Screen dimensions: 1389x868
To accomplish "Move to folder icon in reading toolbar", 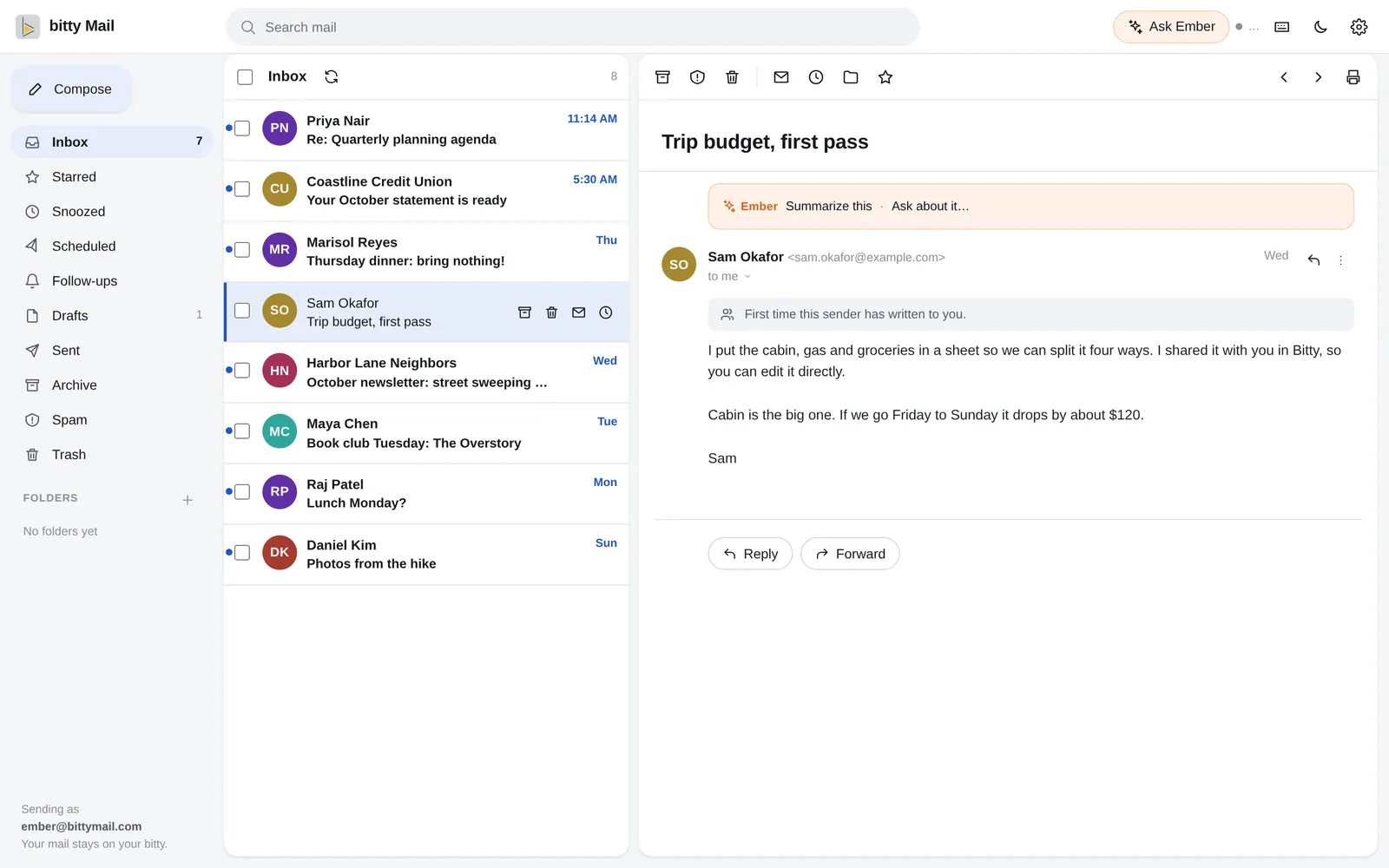I will pos(851,77).
